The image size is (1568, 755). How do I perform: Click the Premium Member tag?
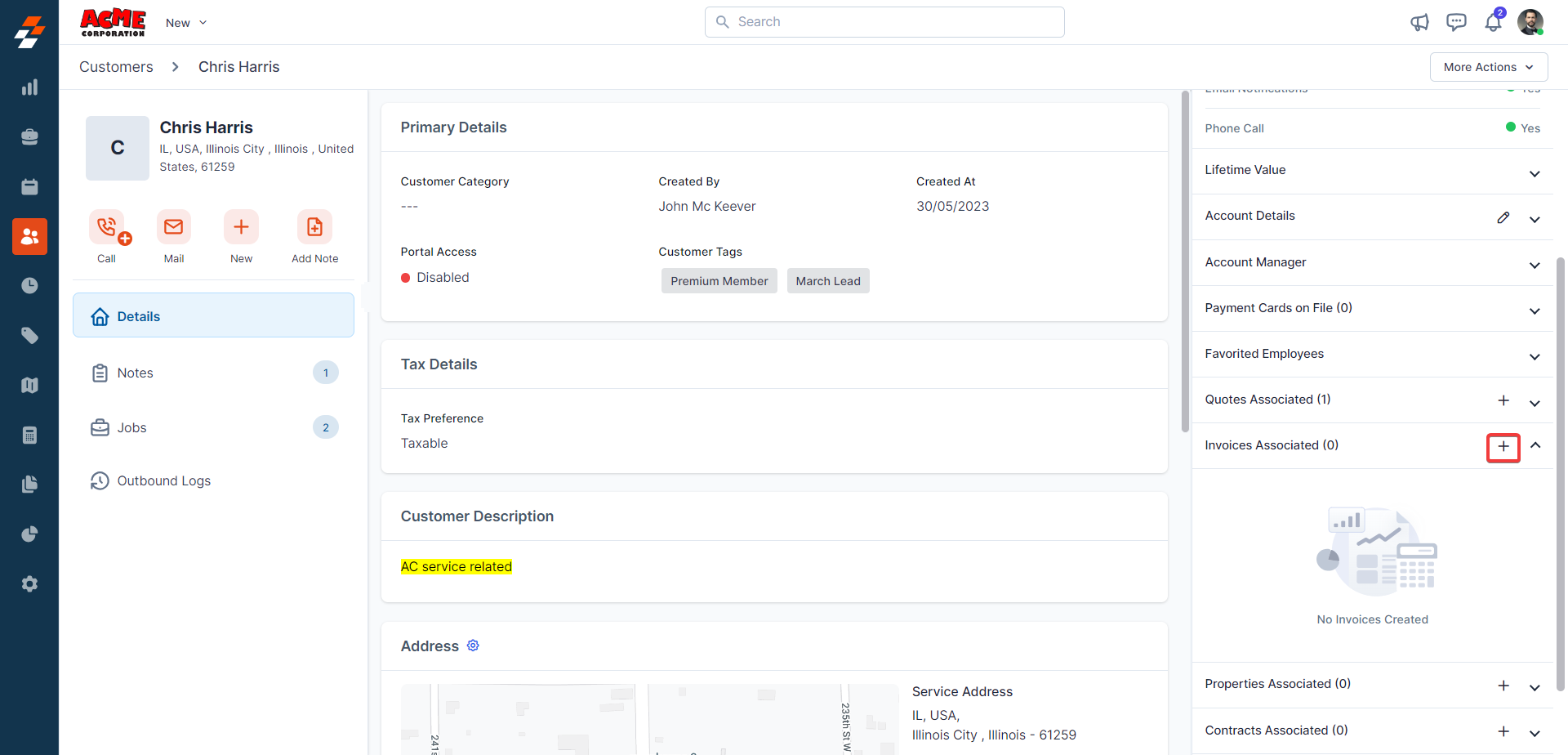(x=719, y=281)
